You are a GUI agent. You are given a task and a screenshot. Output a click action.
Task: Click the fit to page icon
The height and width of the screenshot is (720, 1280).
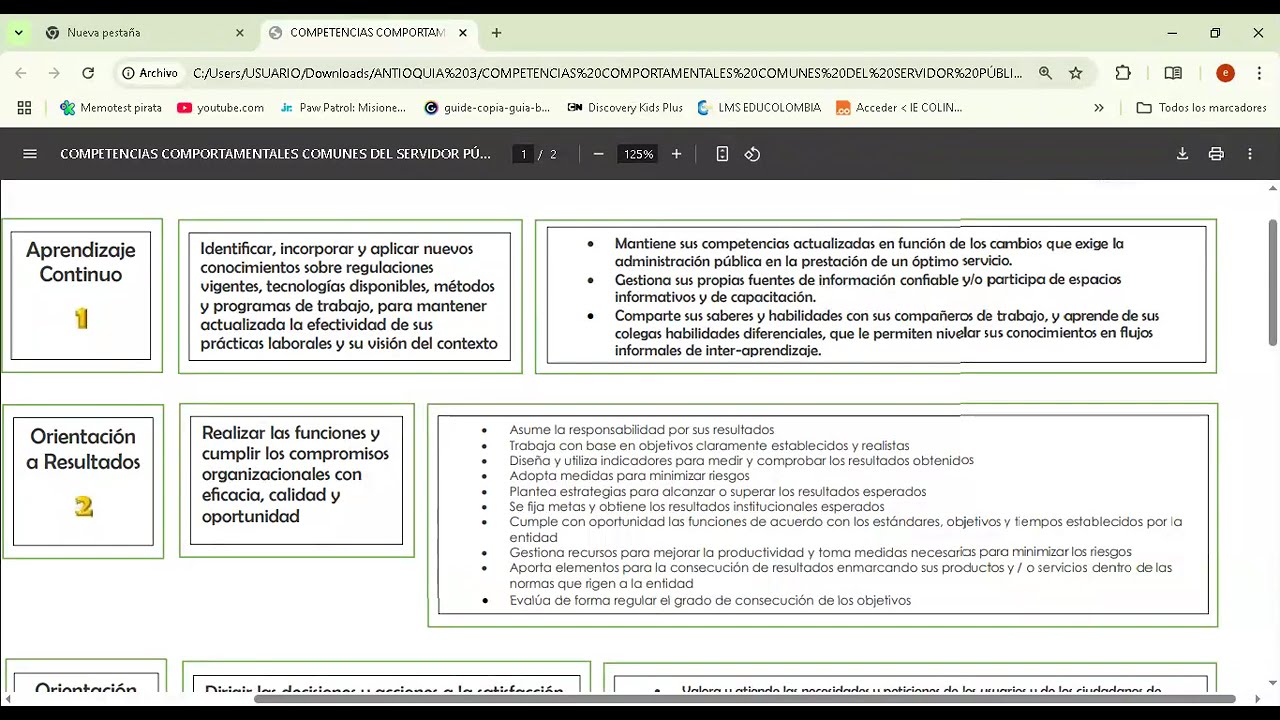click(722, 154)
